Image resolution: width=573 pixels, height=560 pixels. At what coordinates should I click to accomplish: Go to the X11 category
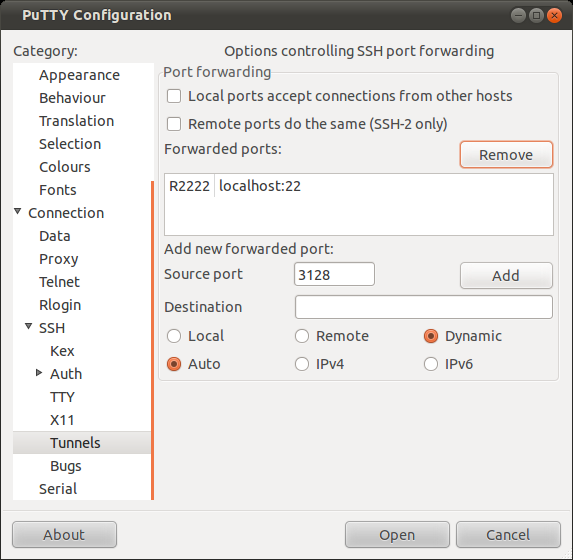(x=62, y=421)
